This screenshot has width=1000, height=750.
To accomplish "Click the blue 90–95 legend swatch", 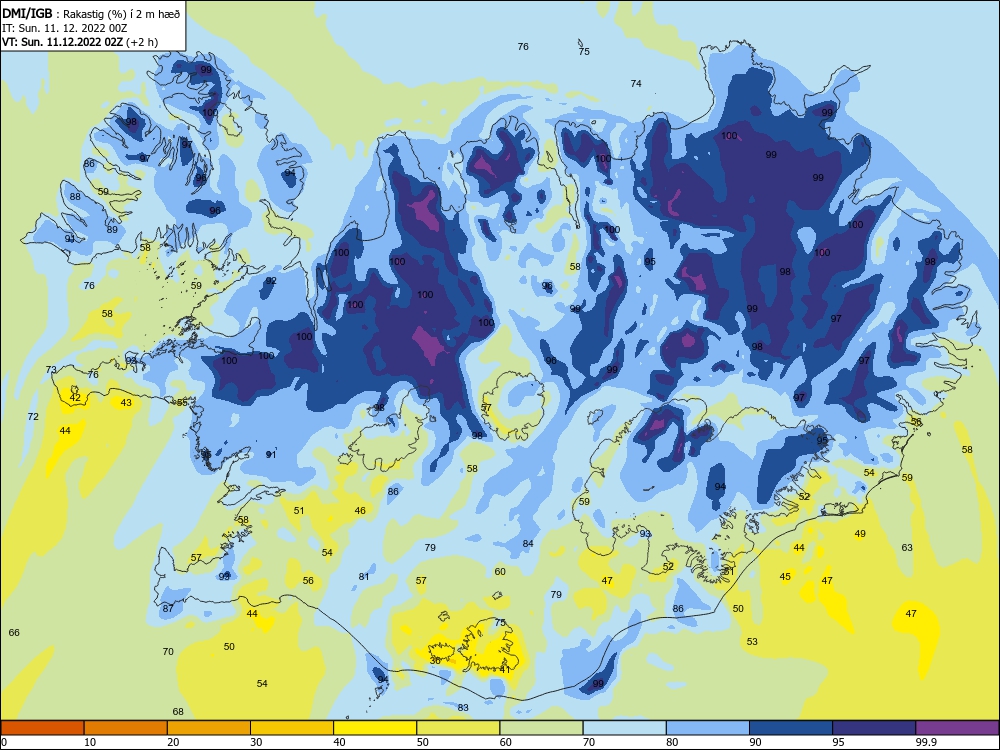I will tap(791, 728).
